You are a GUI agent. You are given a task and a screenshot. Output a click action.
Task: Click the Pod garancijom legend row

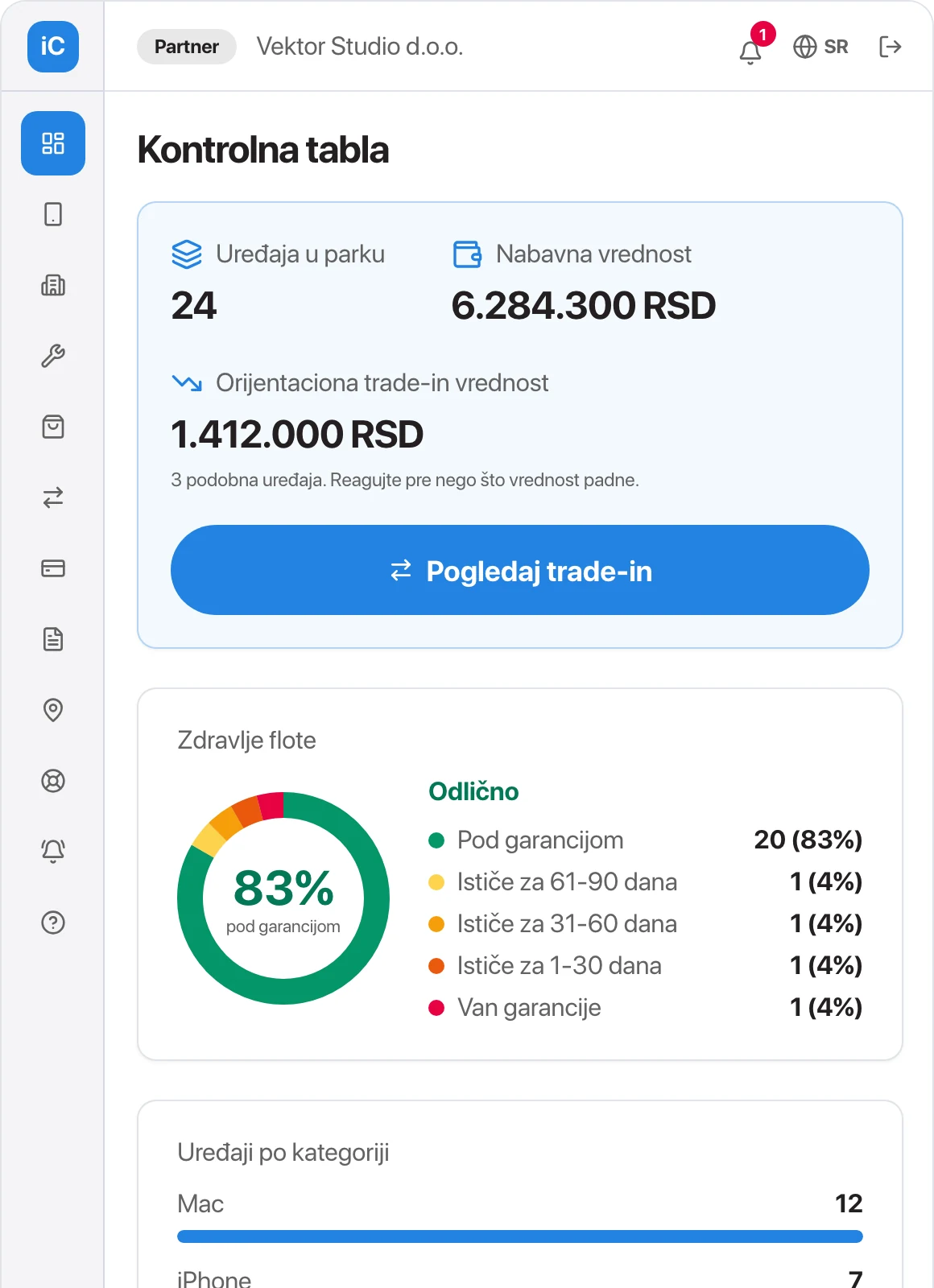point(646,840)
